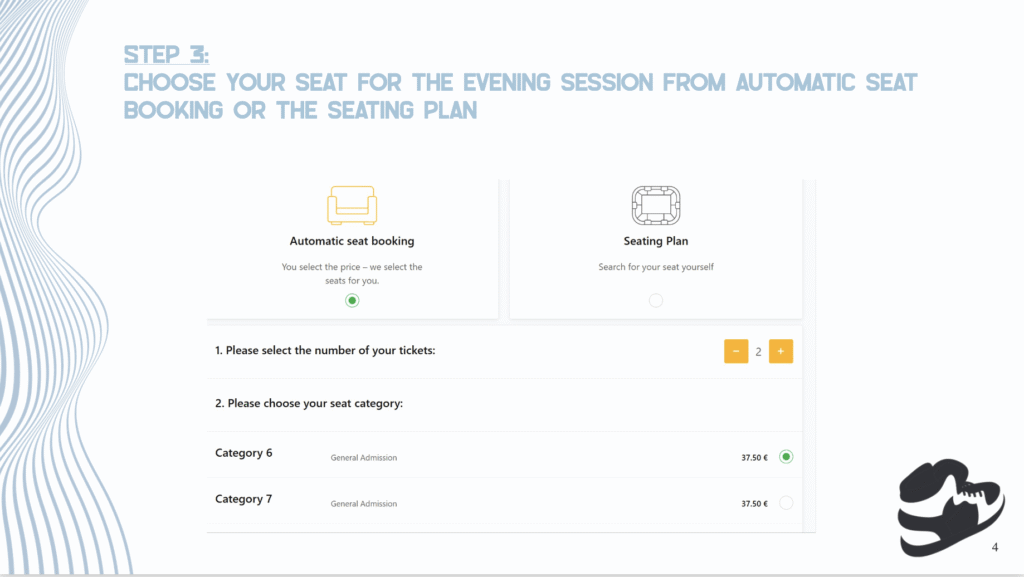Click the sneaker logo in the corner
Image resolution: width=1024 pixels, height=577 pixels.
coord(950,507)
